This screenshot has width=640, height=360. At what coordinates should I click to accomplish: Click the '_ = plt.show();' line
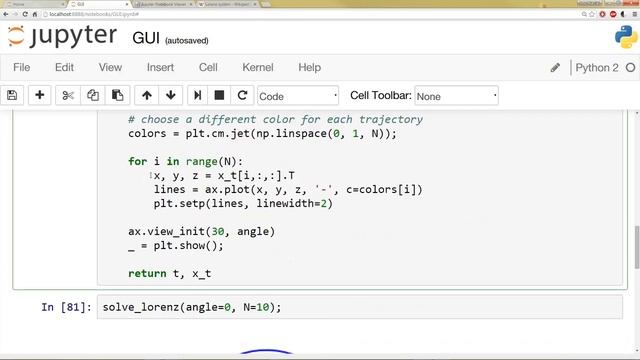(176, 246)
